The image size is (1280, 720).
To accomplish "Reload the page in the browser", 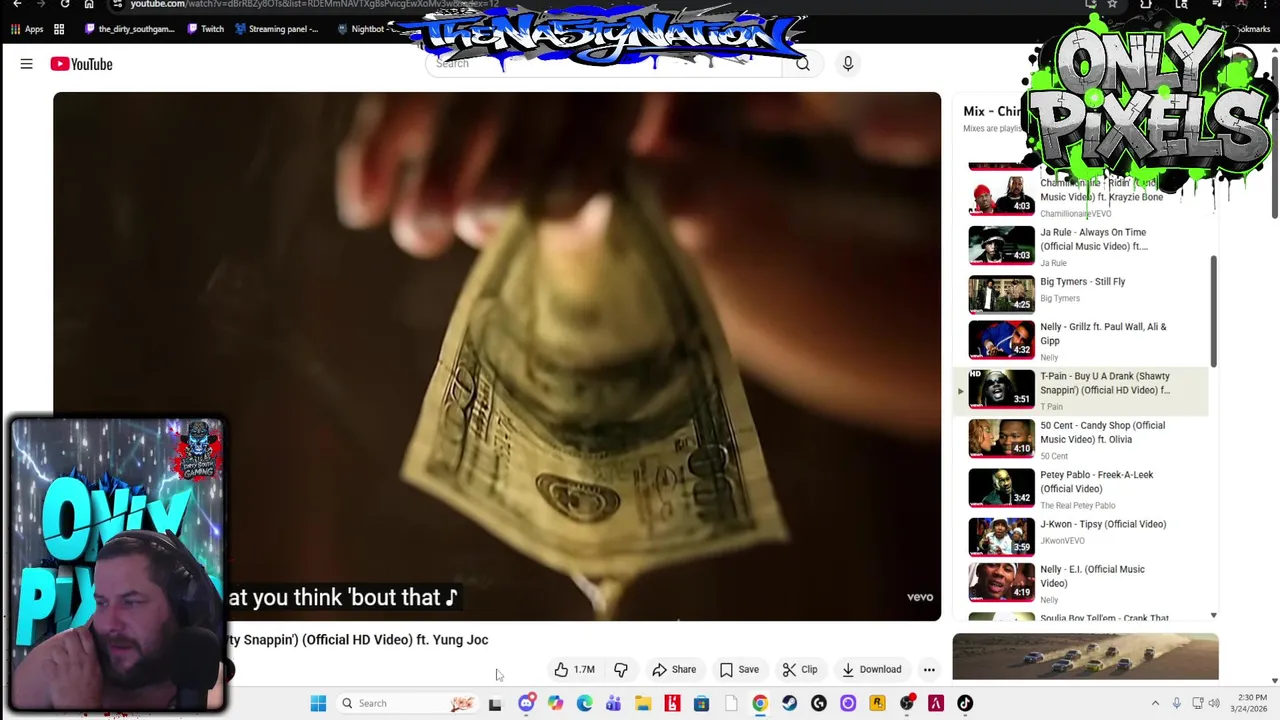I will (65, 4).
